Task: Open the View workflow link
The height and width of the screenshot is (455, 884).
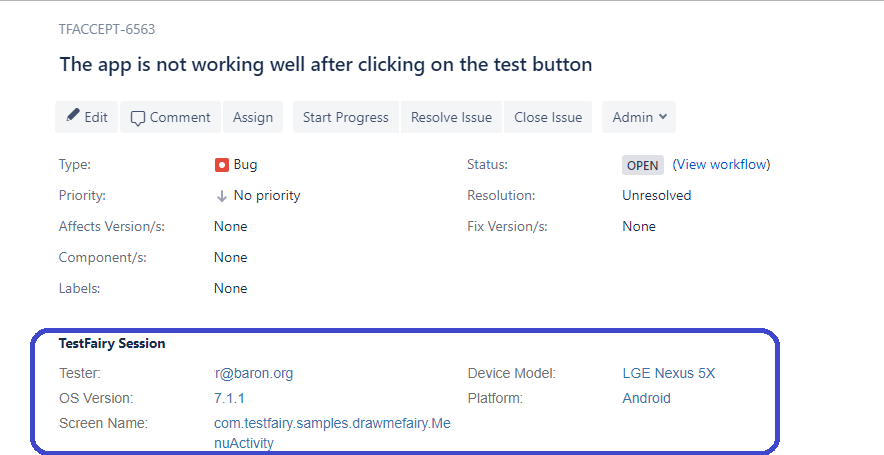Action: coord(721,165)
